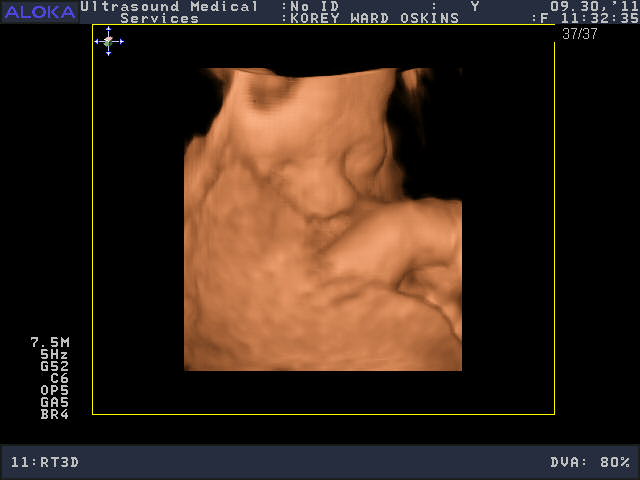Click the Y field in header
The image size is (640, 480).
(x=474, y=6)
